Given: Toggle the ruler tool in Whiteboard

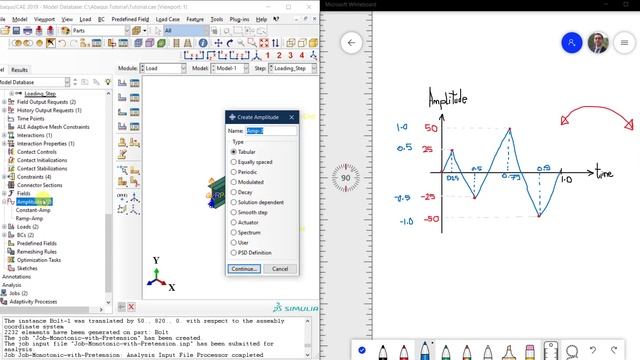Looking at the screenshot, I should coord(551,351).
